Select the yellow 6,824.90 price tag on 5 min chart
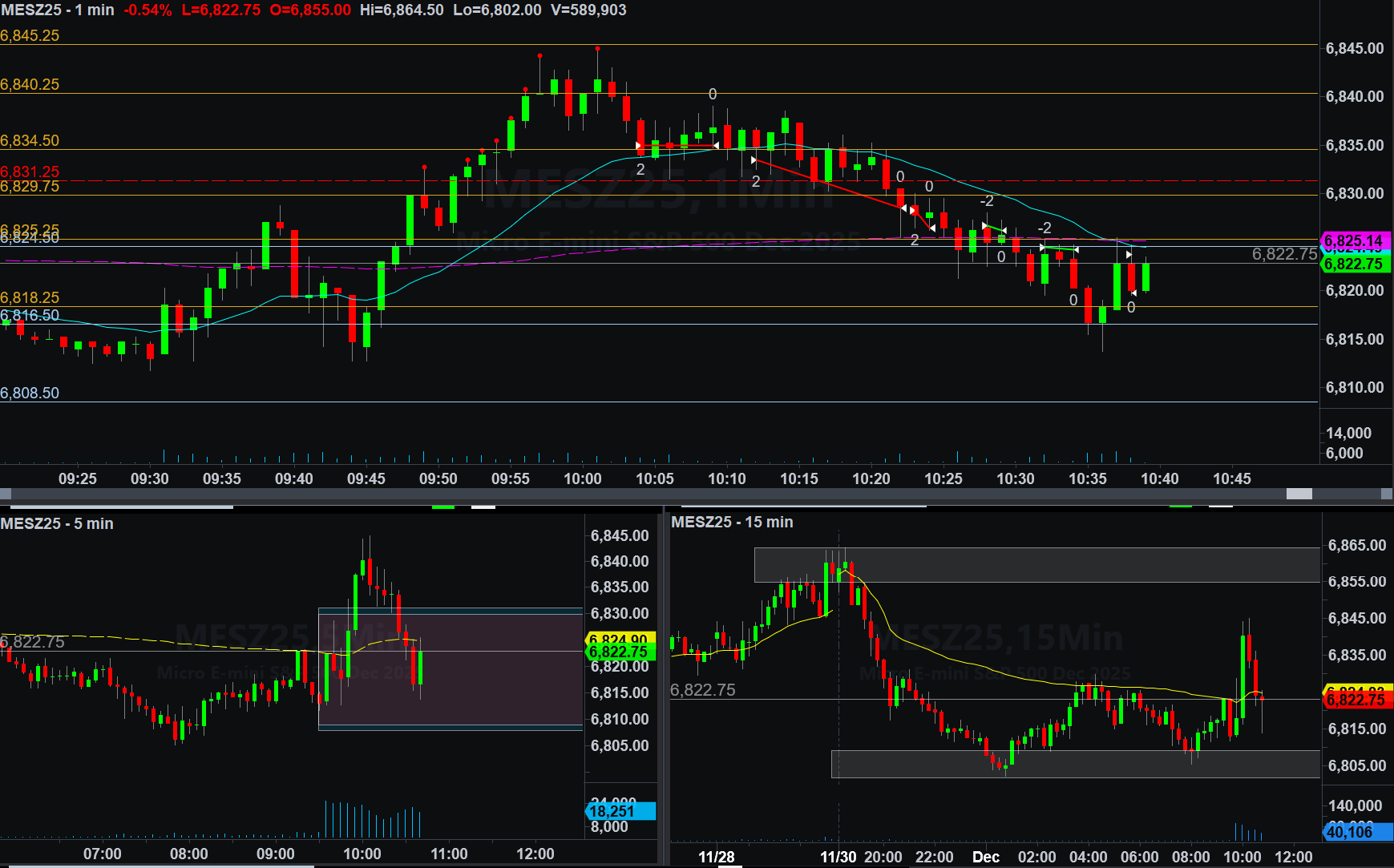This screenshot has height=868, width=1394. tap(620, 639)
